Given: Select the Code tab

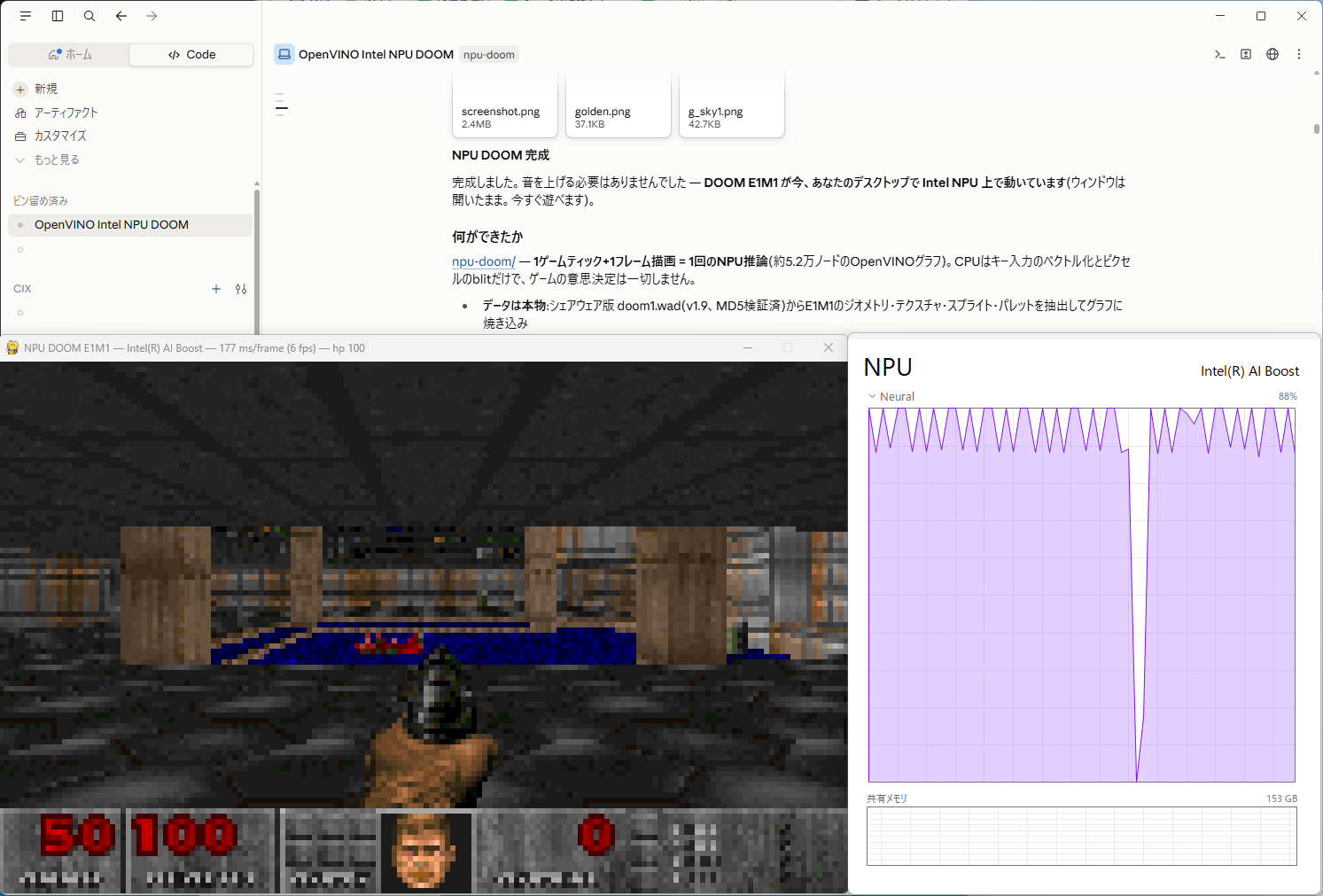Looking at the screenshot, I should point(191,55).
